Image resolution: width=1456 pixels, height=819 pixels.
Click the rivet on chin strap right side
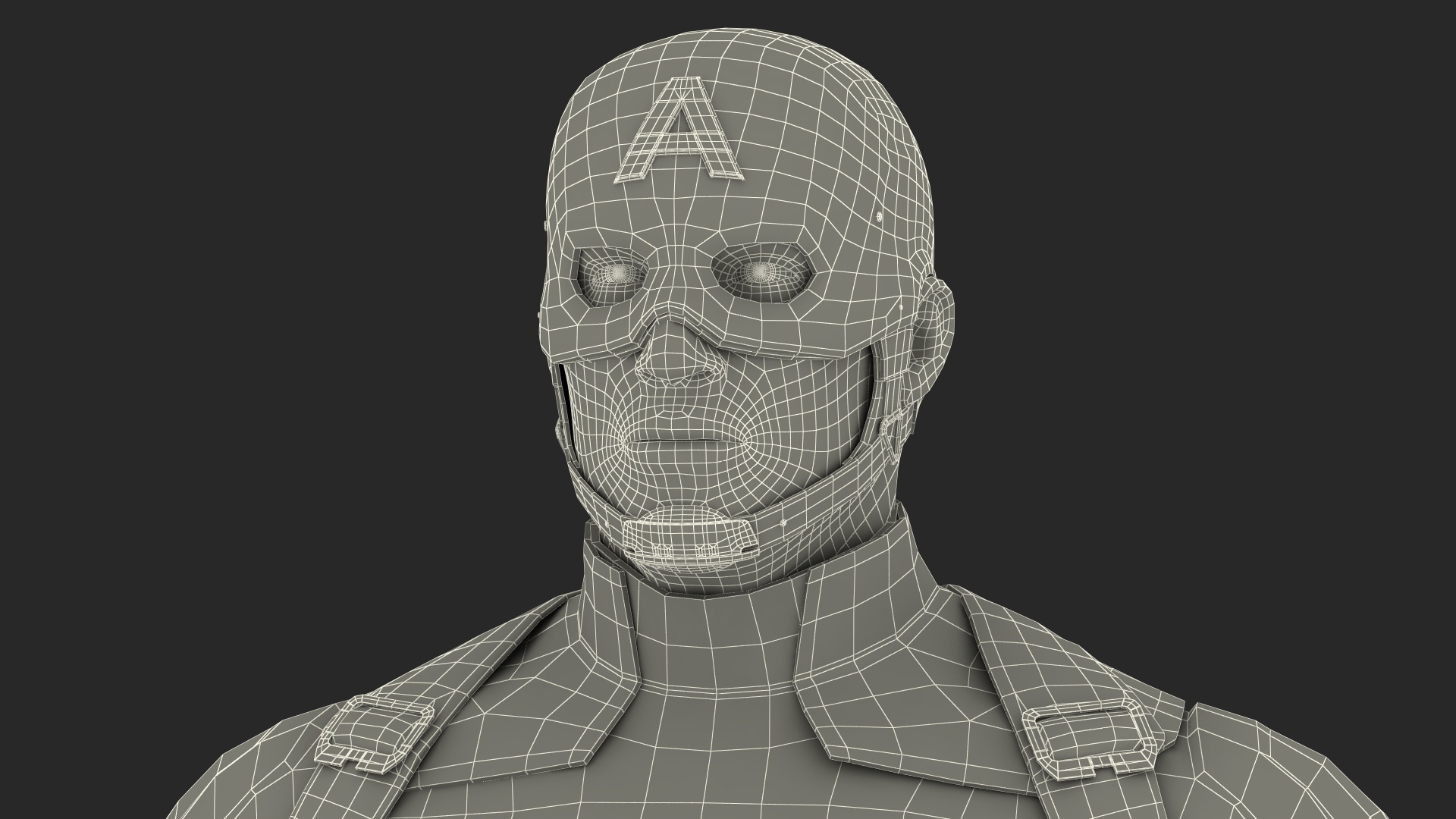pos(782,522)
